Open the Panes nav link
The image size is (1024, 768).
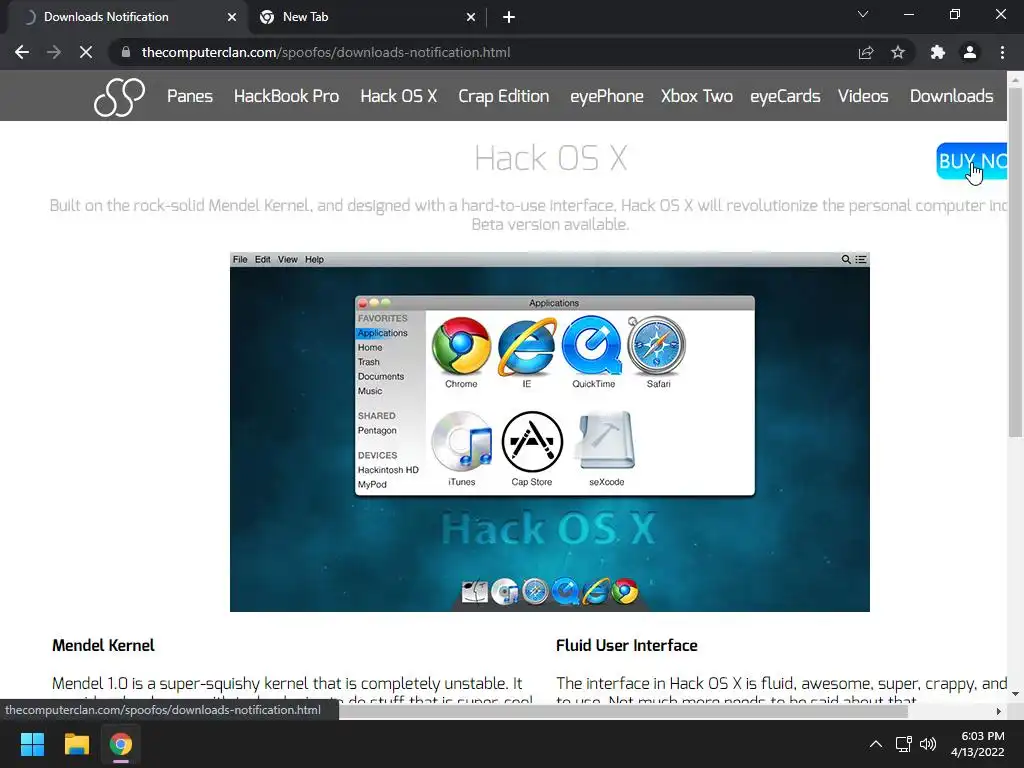(x=190, y=96)
